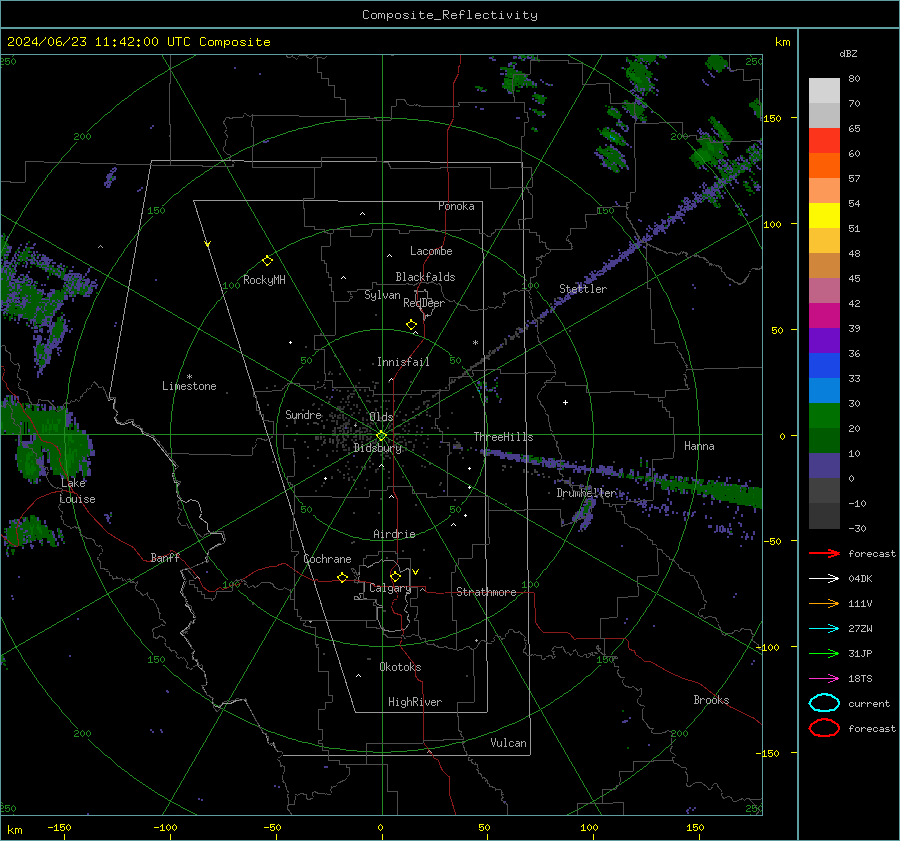Select the Strathmore city label
This screenshot has width=900, height=841.
486,592
